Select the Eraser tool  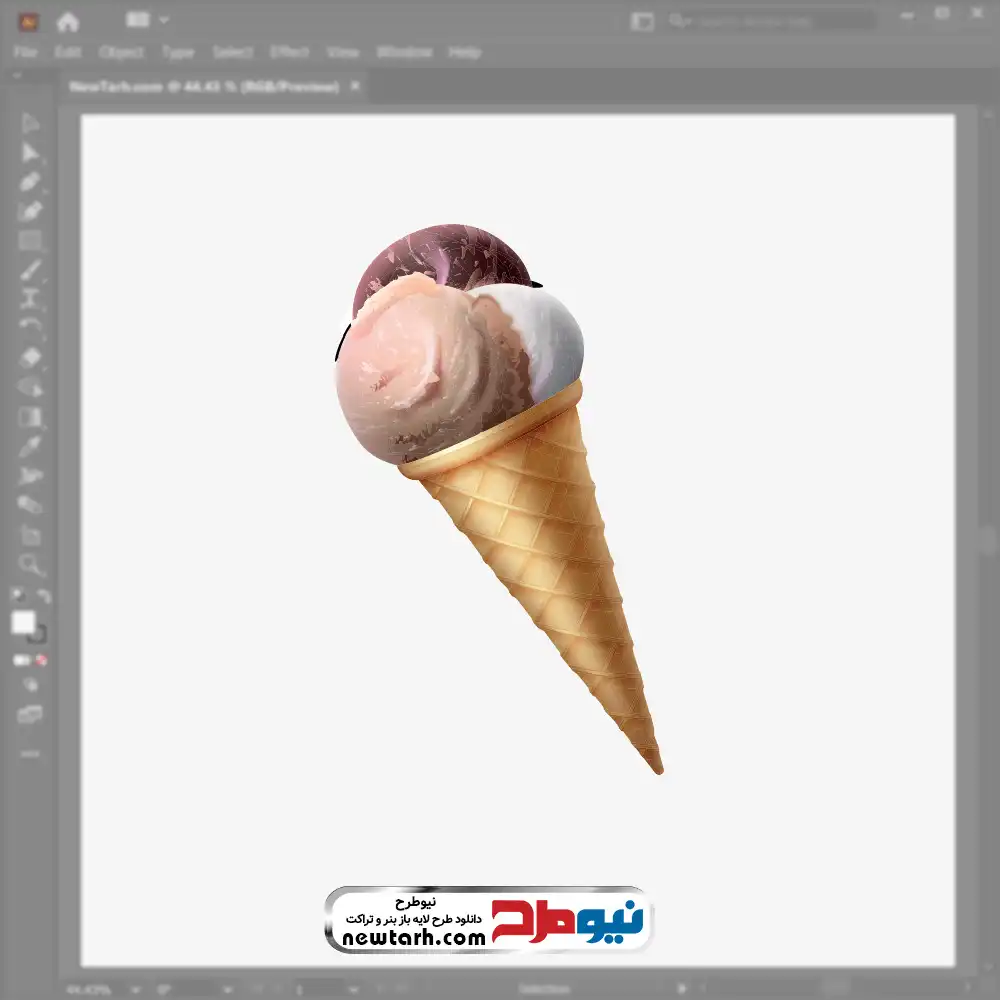pyautogui.click(x=30, y=357)
